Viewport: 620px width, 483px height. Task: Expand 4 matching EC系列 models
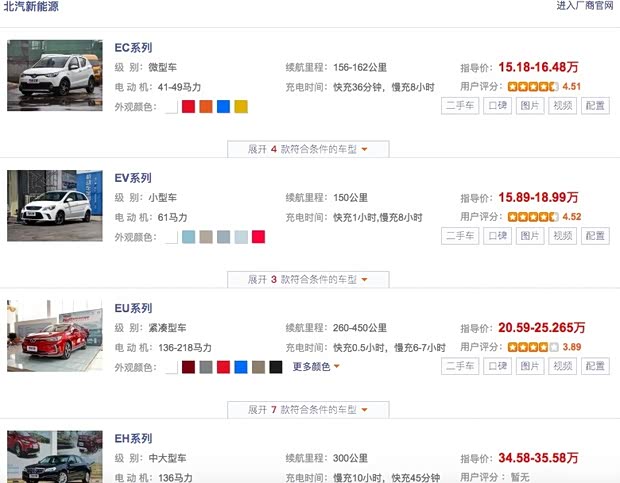point(308,149)
